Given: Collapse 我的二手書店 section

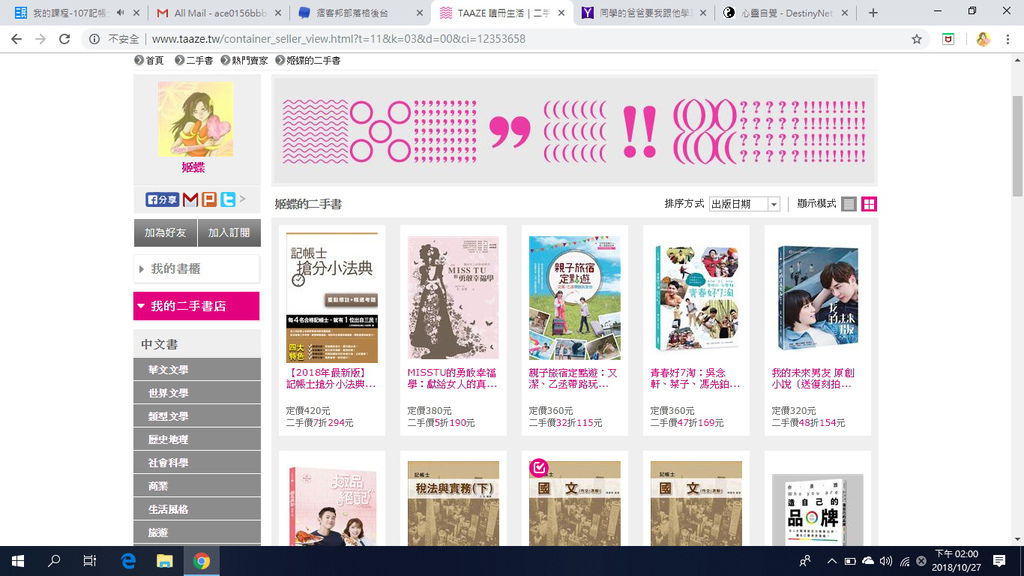Looking at the screenshot, I should [x=197, y=306].
